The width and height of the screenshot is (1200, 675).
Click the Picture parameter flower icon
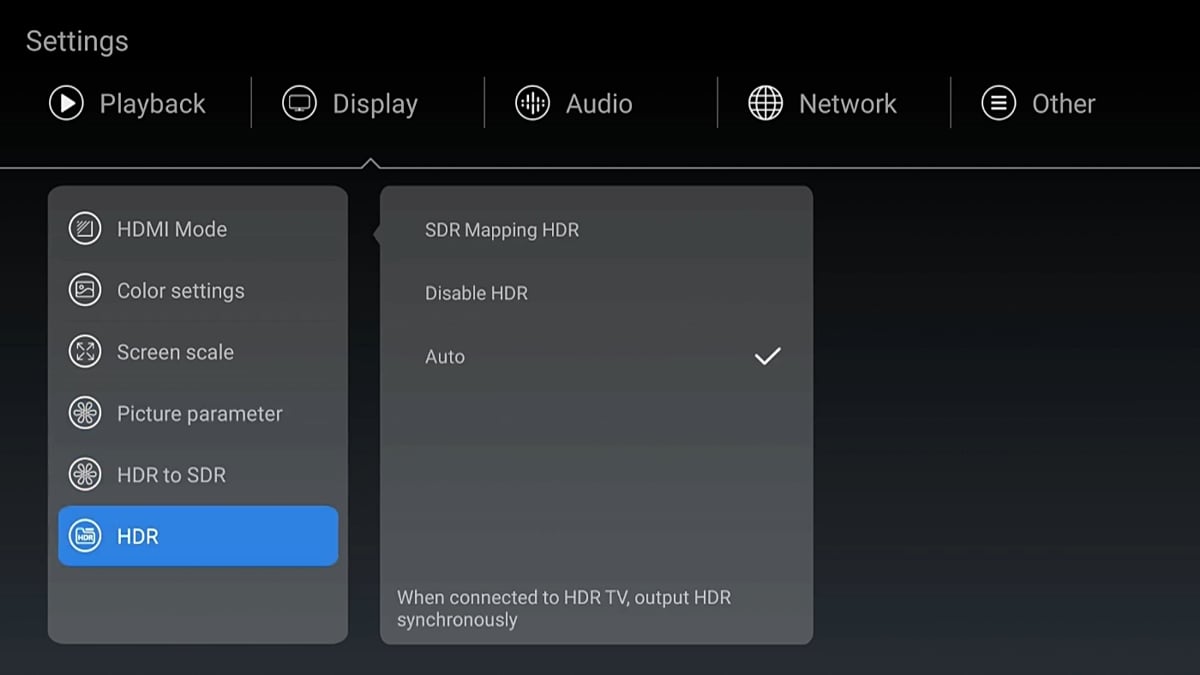click(x=85, y=413)
